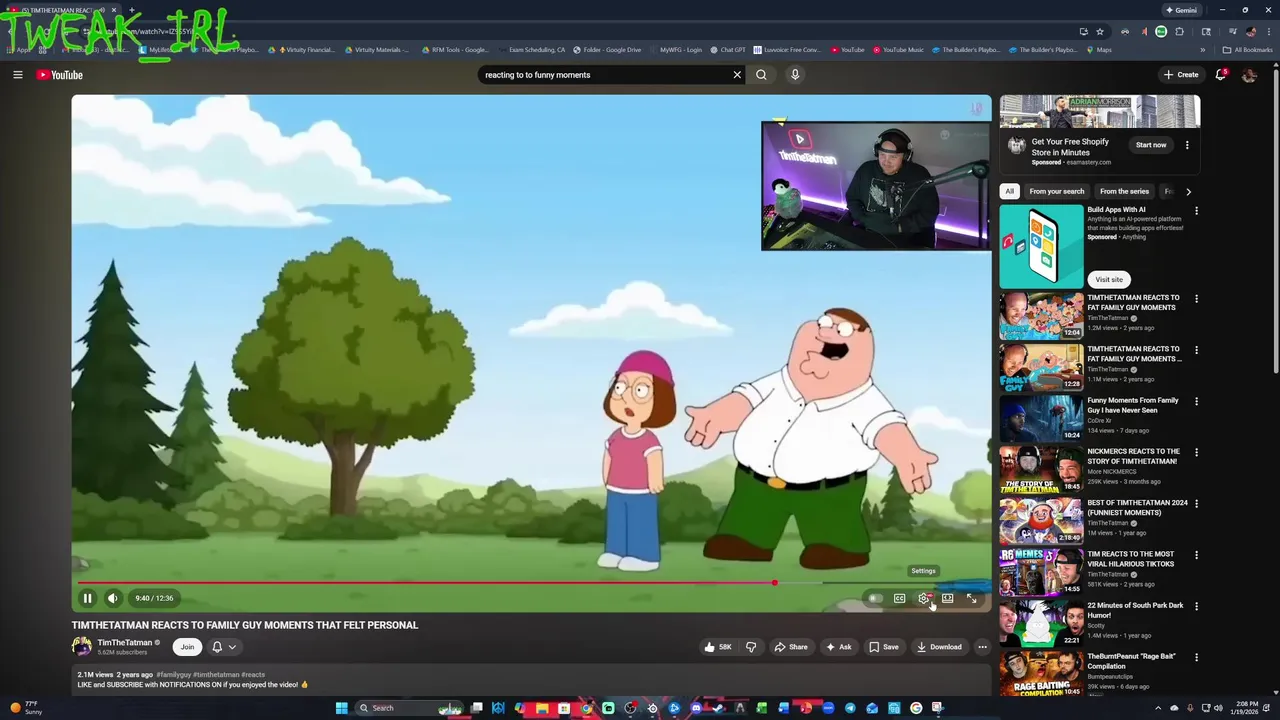This screenshot has height=720, width=1280.
Task: Click Visit site on Build Apps ad
Action: pyautogui.click(x=1109, y=280)
